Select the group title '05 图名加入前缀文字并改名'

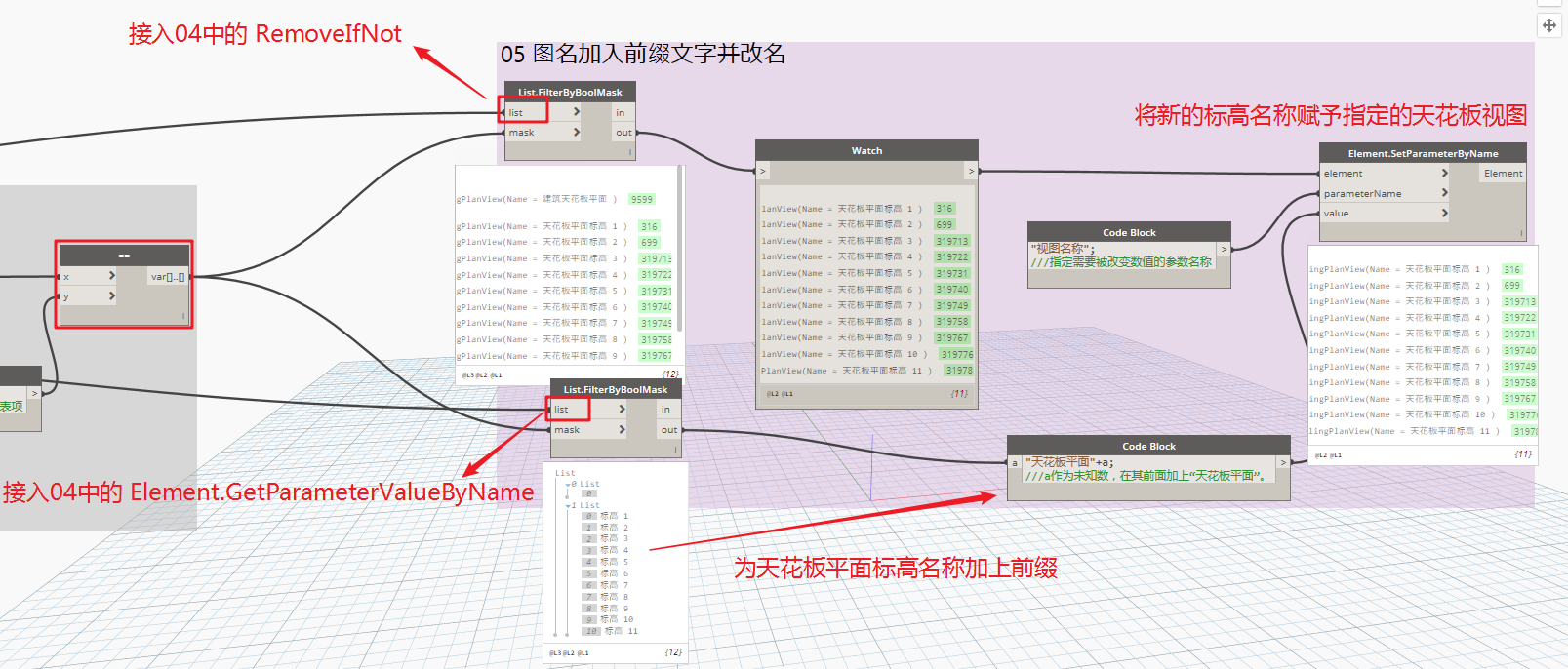(643, 54)
